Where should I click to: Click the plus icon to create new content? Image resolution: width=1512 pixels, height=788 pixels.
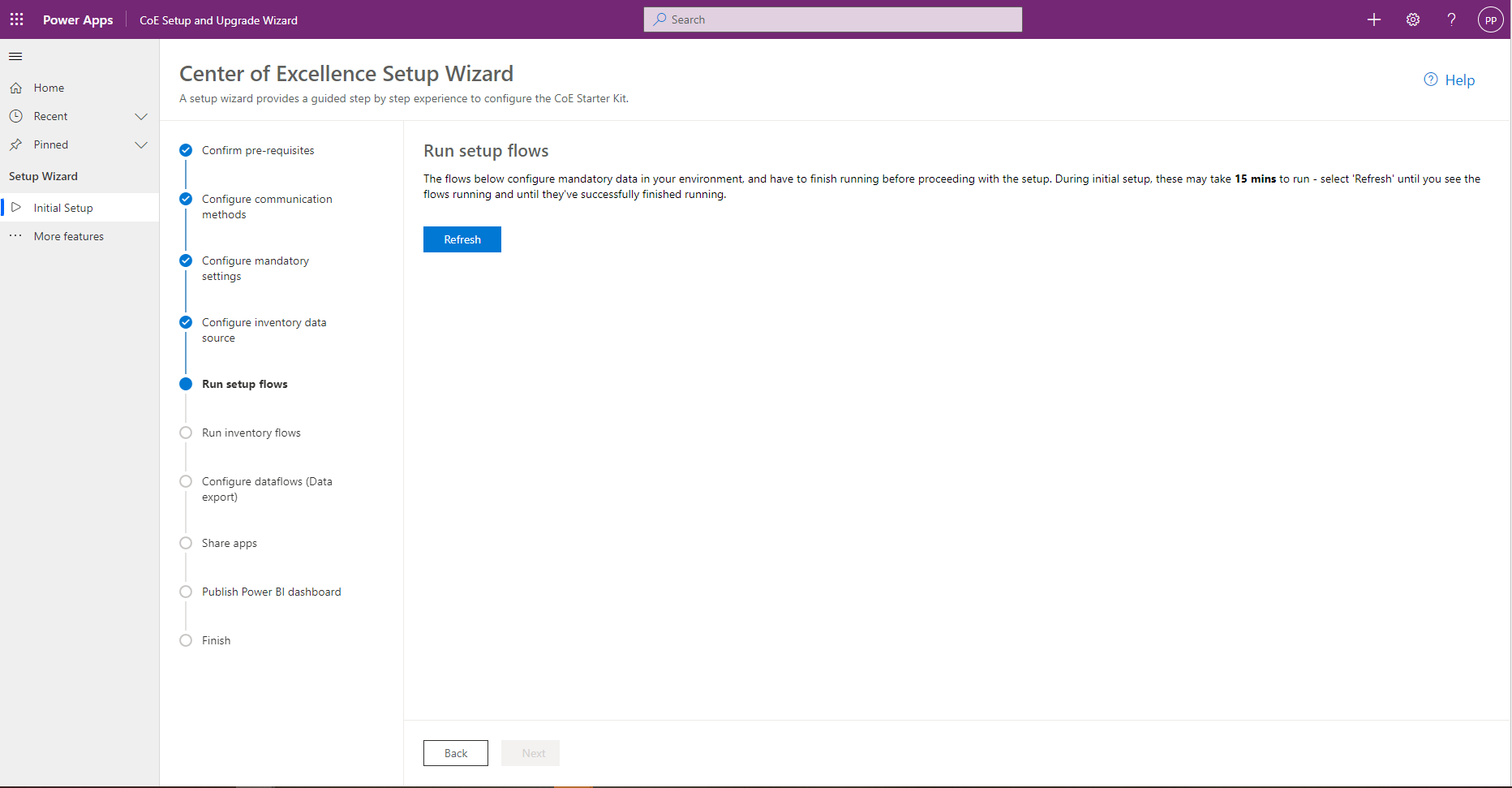click(x=1373, y=19)
